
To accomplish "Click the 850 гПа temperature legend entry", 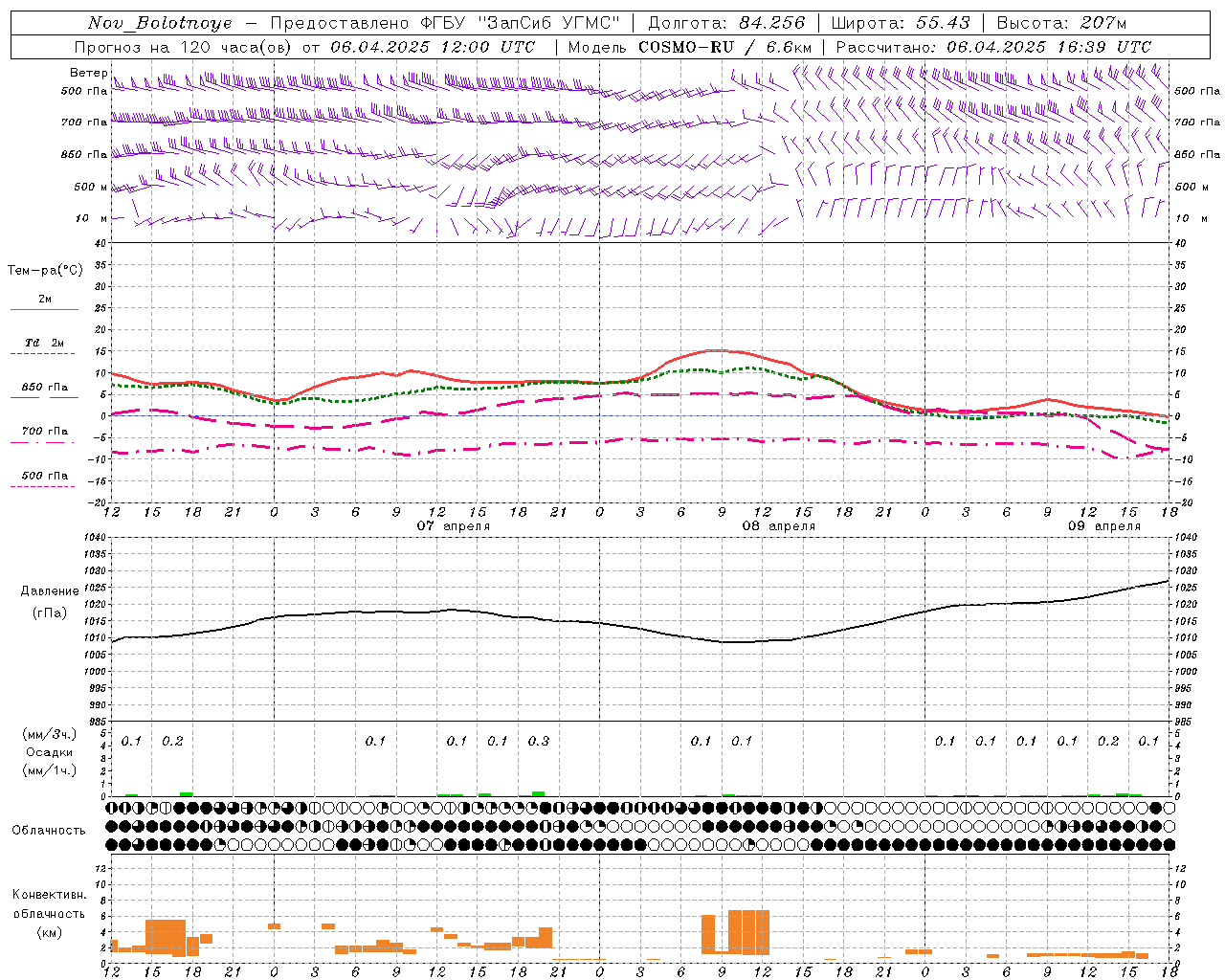I will point(45,388).
